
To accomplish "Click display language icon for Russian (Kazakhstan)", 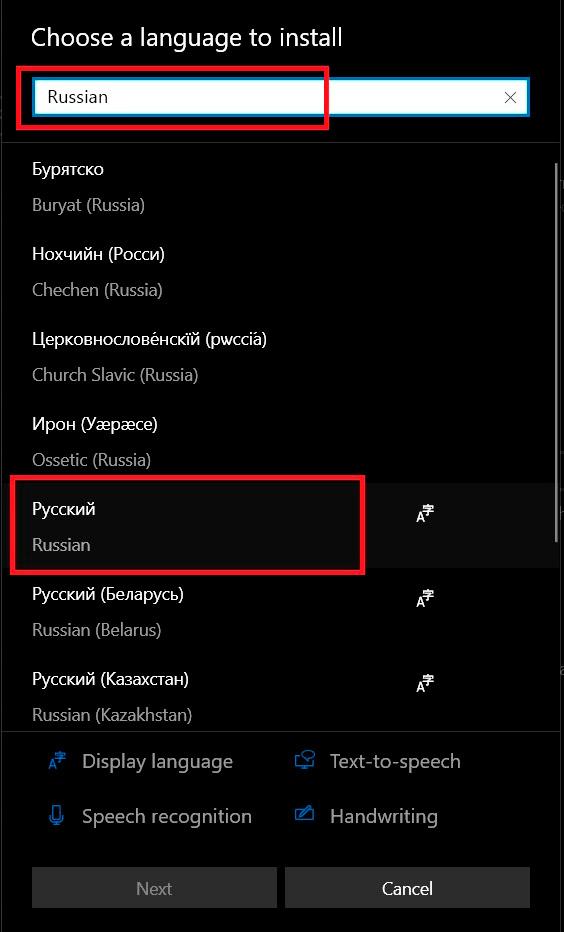I will [425, 684].
